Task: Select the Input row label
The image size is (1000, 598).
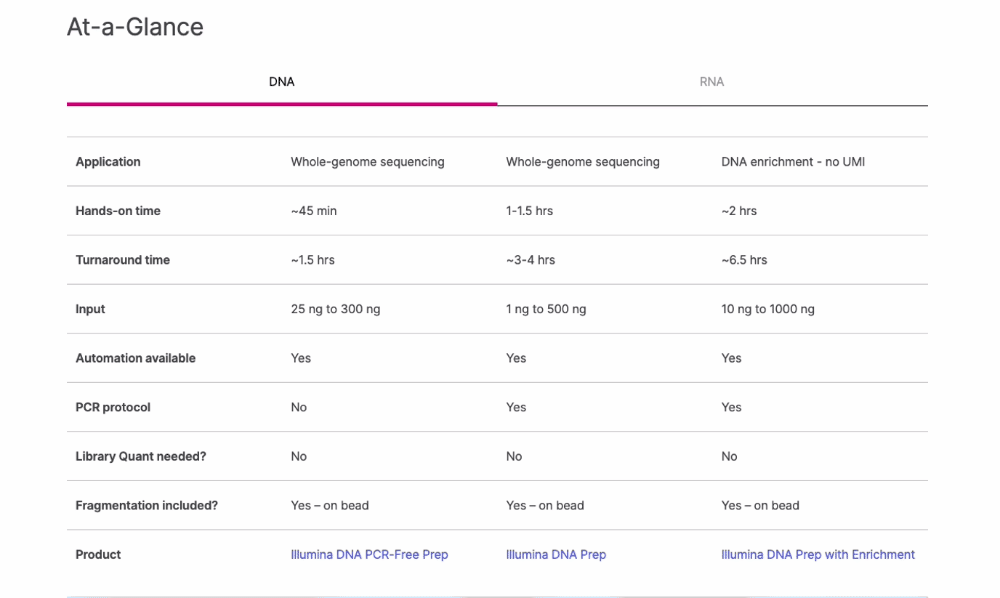Action: click(90, 309)
